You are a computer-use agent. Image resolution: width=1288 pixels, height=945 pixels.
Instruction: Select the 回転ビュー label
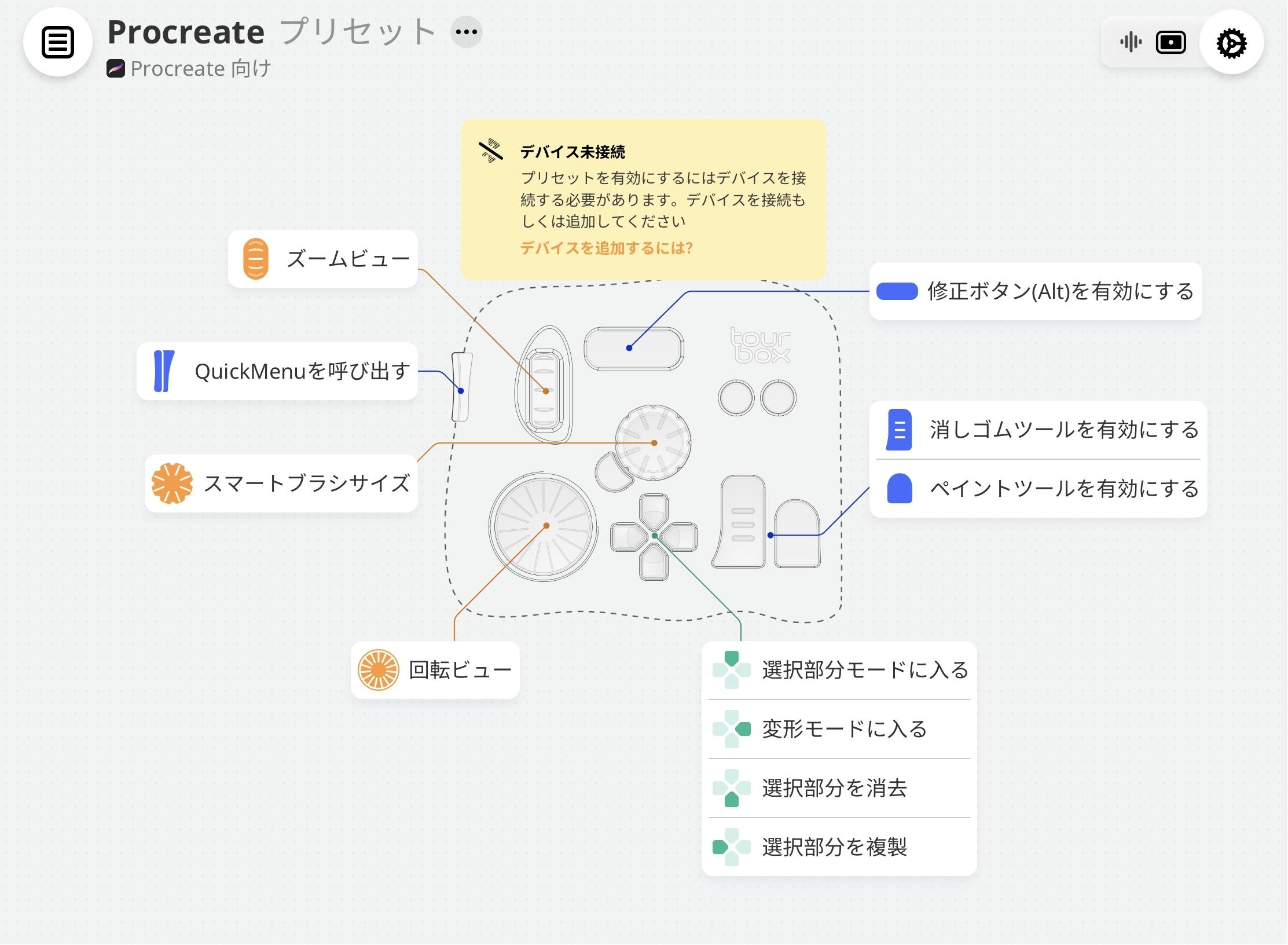[x=460, y=670]
